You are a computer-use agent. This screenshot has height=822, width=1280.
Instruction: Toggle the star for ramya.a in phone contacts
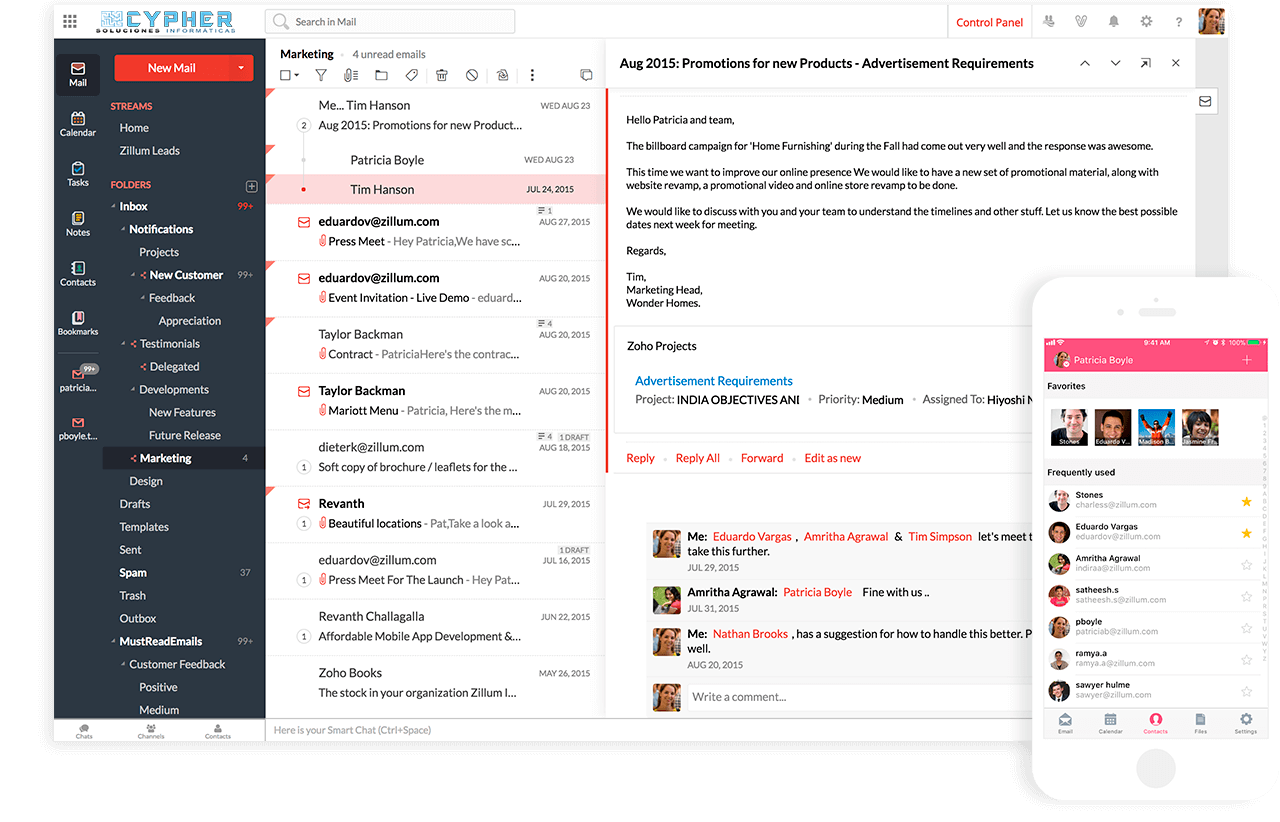coord(1246,660)
